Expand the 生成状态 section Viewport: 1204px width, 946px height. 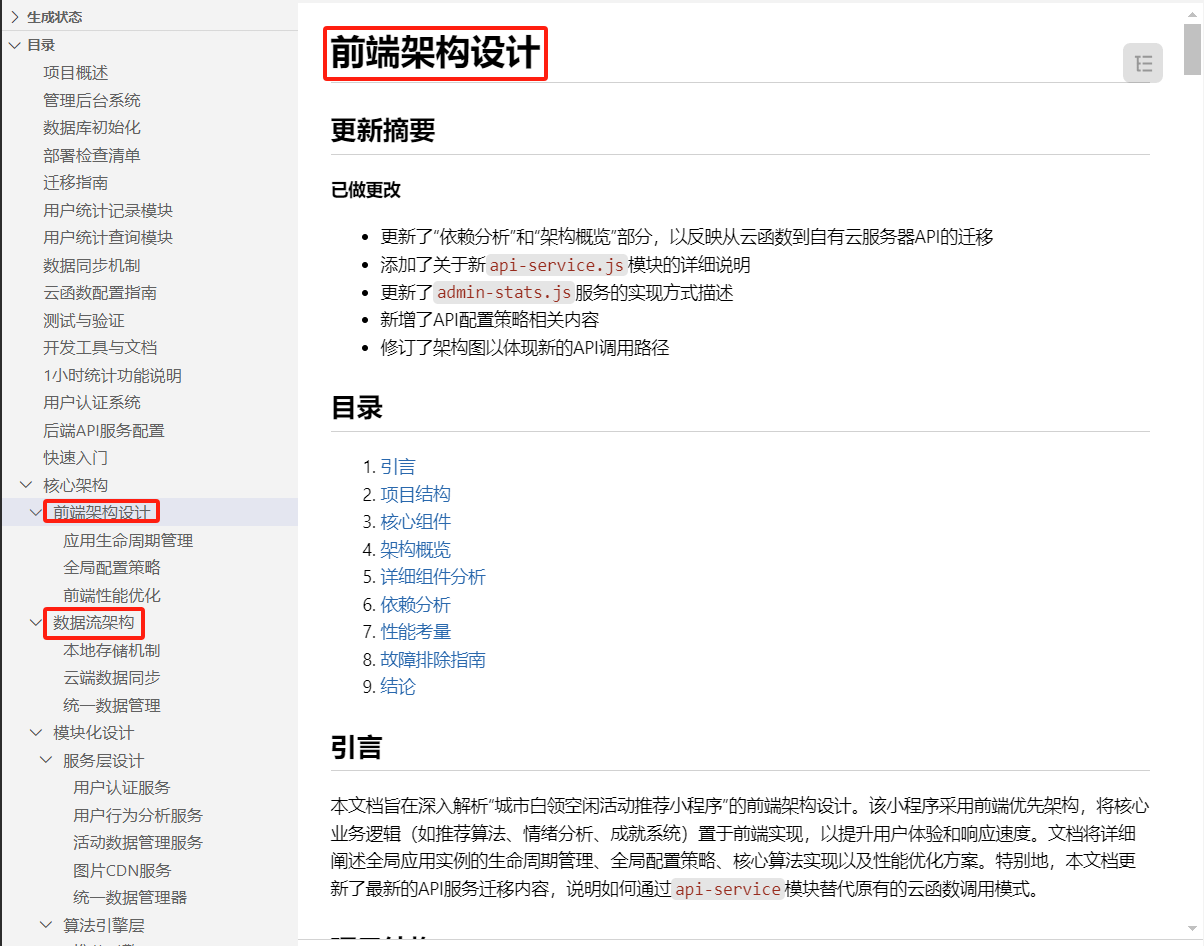[x=15, y=17]
